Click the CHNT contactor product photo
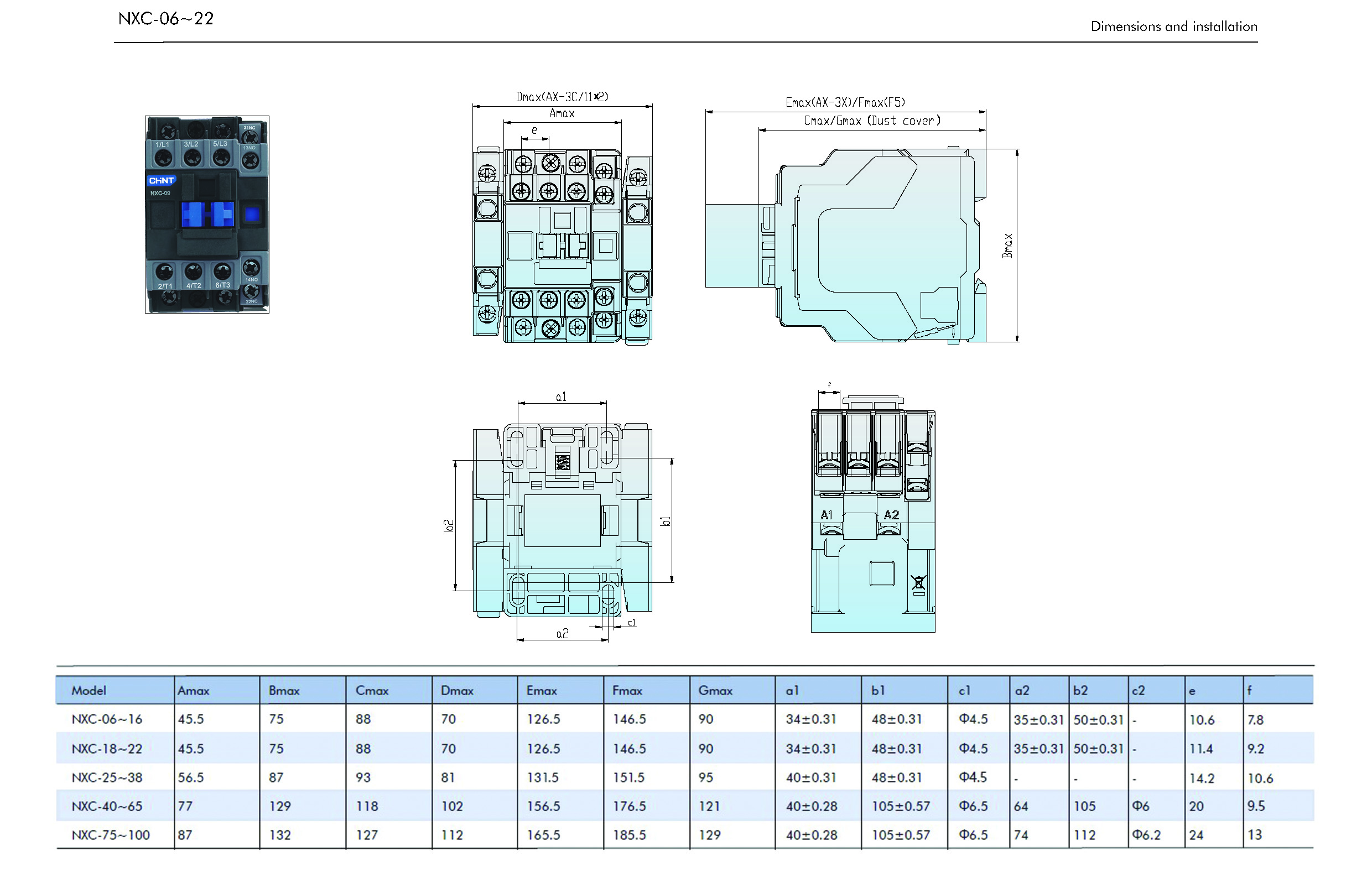The height and width of the screenshot is (871, 1372). tap(207, 214)
